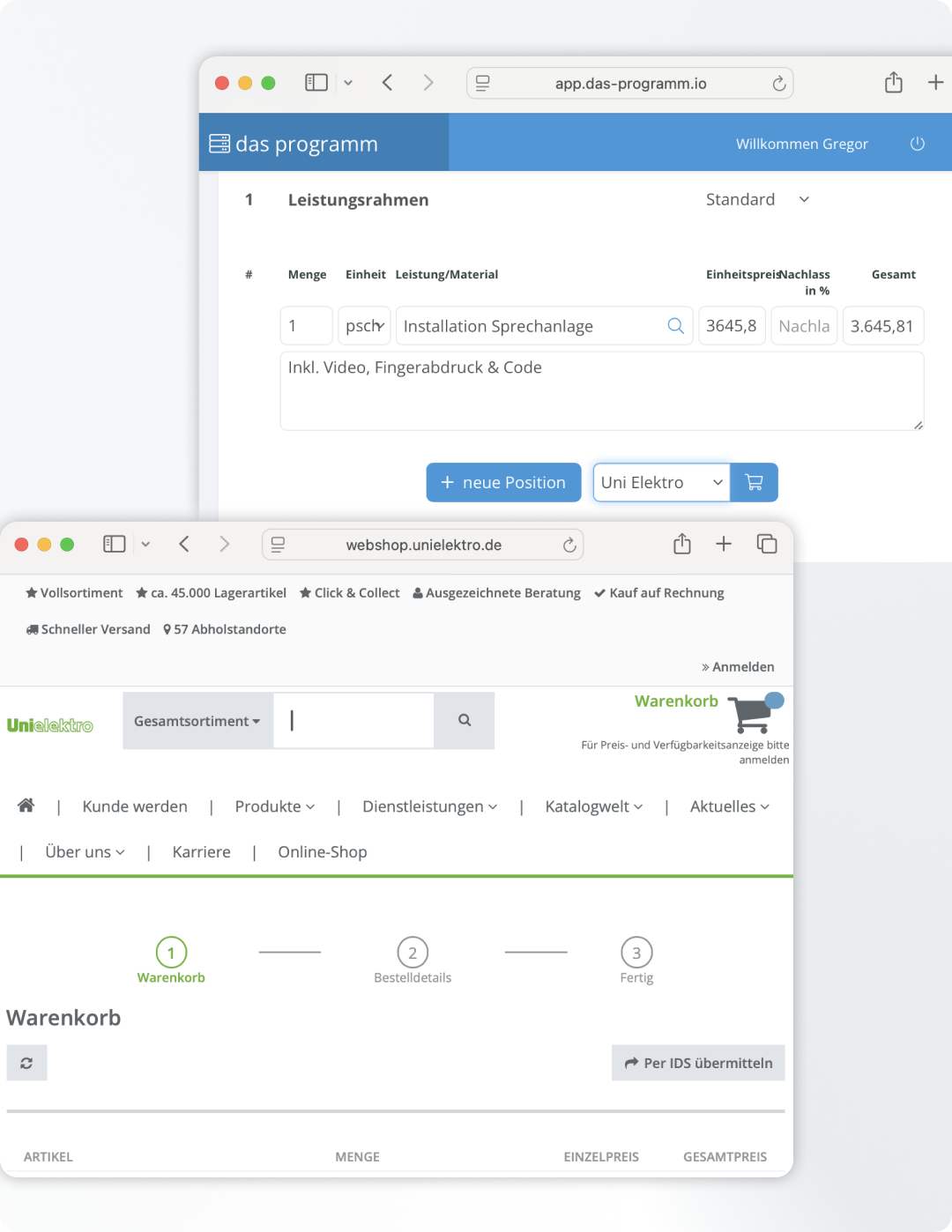Reload webshop.unielektro.de page
This screenshot has width=952, height=1232.
tap(569, 545)
